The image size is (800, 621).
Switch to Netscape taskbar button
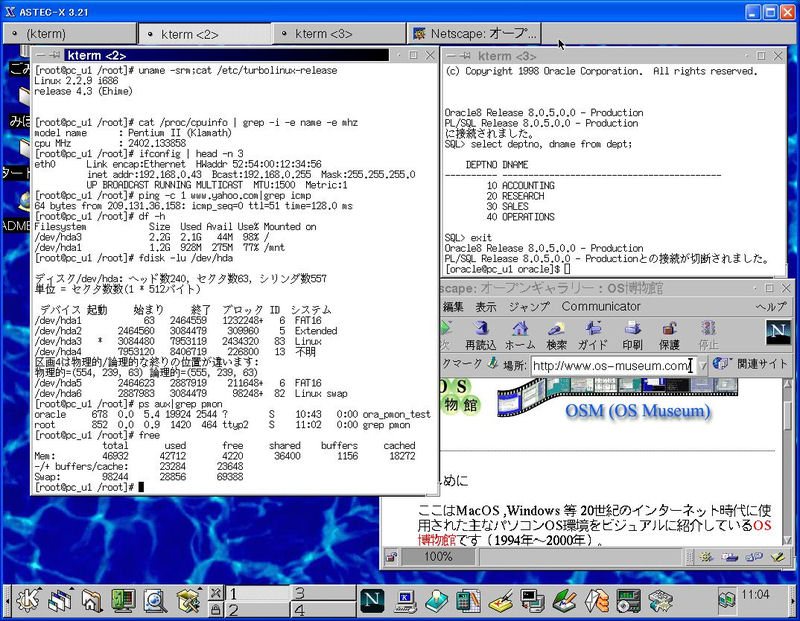[474, 34]
